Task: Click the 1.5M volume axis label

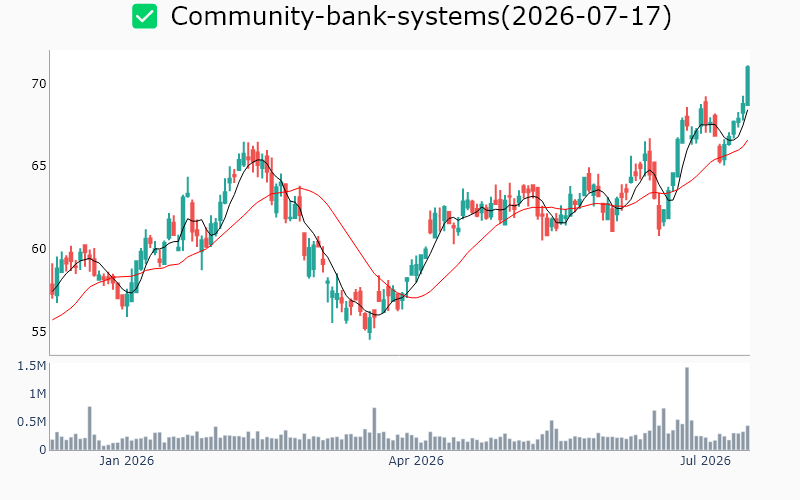Action: coord(32,366)
